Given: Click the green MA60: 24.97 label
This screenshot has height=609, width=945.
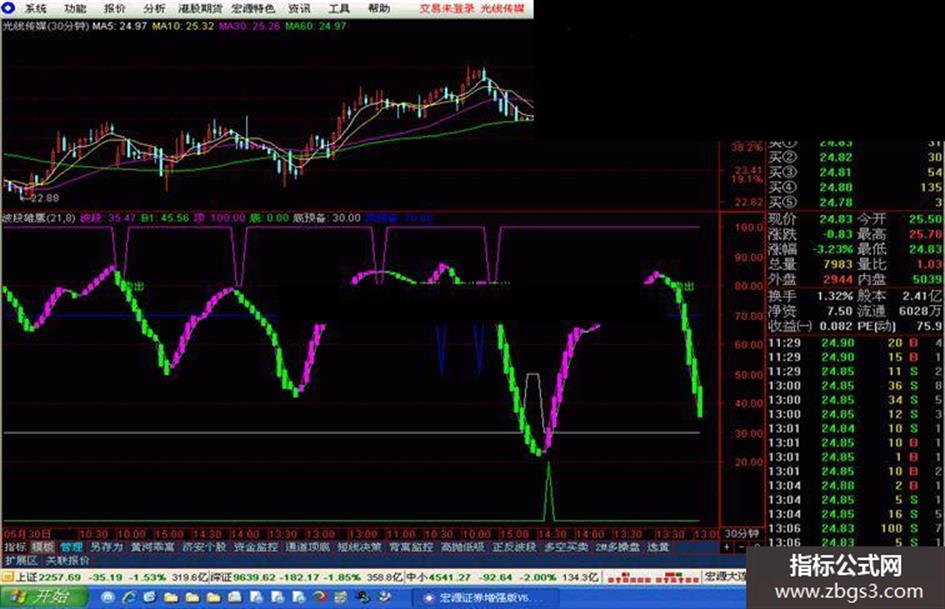Looking at the screenshot, I should [316, 26].
